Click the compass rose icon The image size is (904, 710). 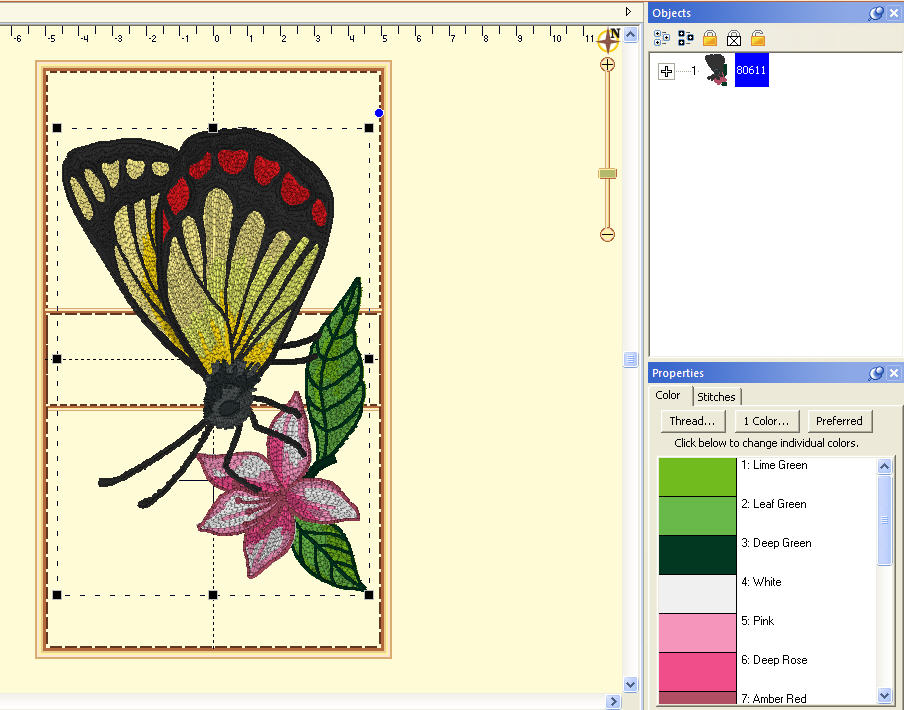[608, 40]
